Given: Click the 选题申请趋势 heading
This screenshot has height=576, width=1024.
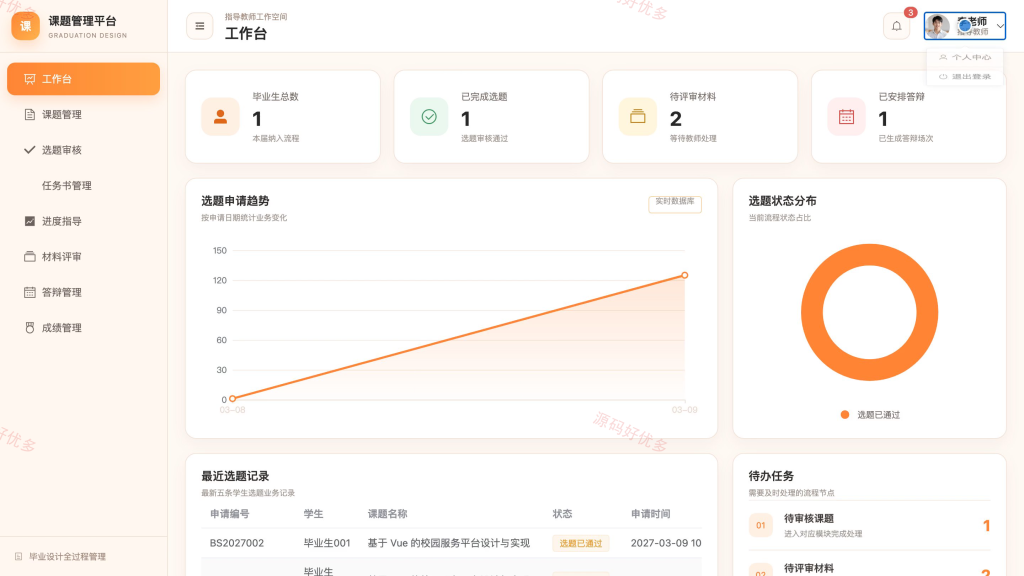Looking at the screenshot, I should pyautogui.click(x=235, y=201).
